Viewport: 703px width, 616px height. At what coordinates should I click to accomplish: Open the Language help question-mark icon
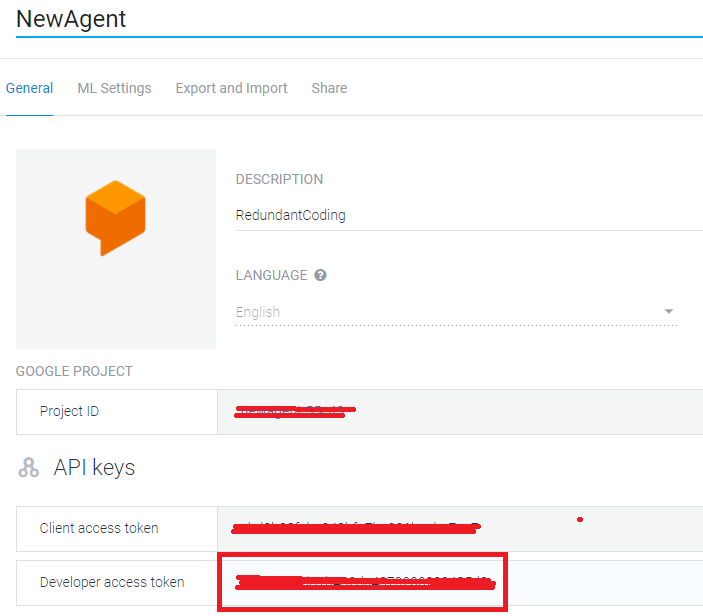(x=320, y=275)
